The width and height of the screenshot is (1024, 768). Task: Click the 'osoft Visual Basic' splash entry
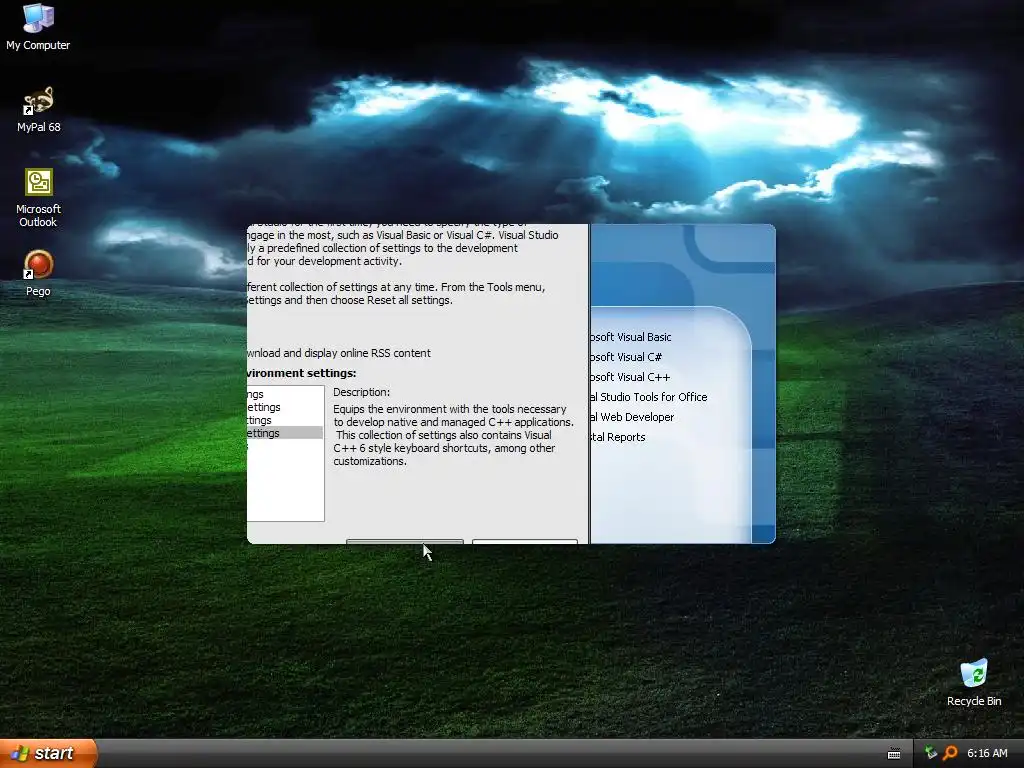pyautogui.click(x=630, y=337)
